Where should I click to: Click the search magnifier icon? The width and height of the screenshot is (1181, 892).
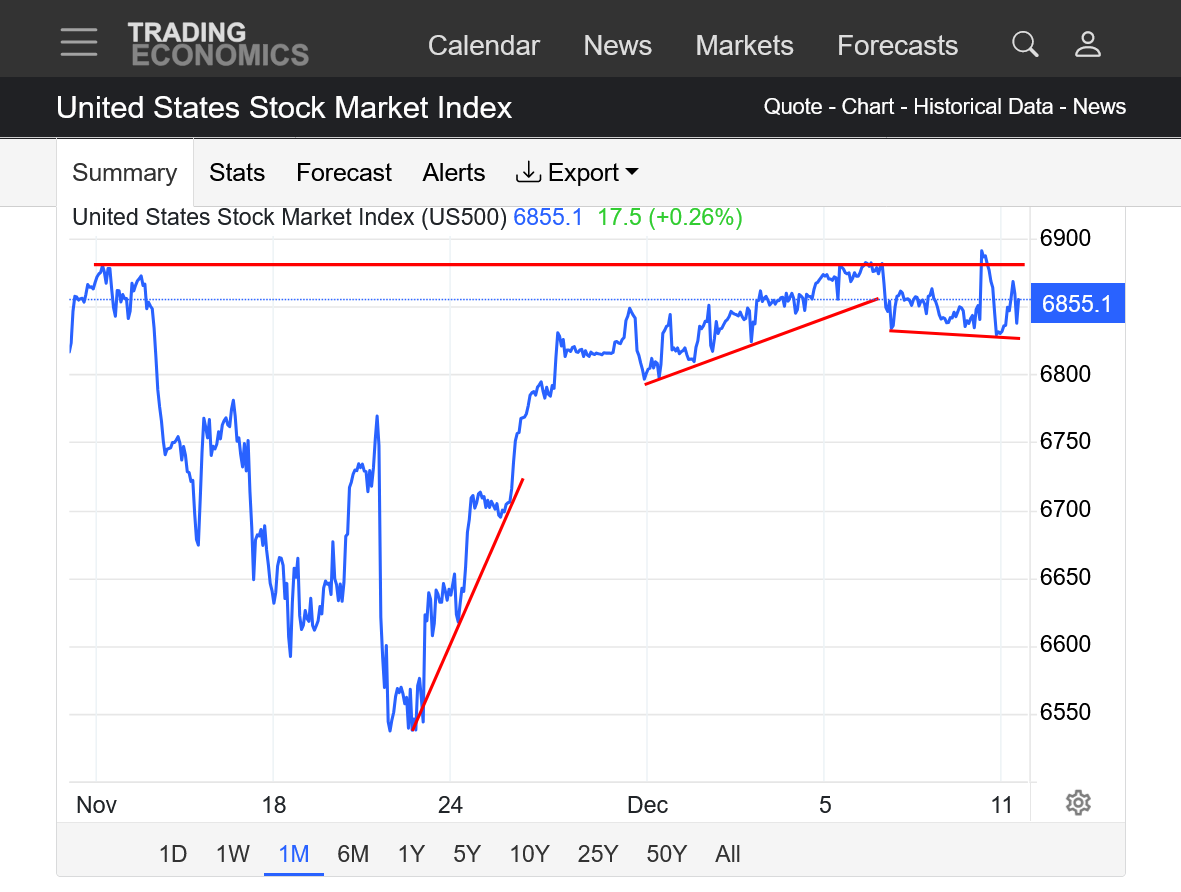(1025, 44)
